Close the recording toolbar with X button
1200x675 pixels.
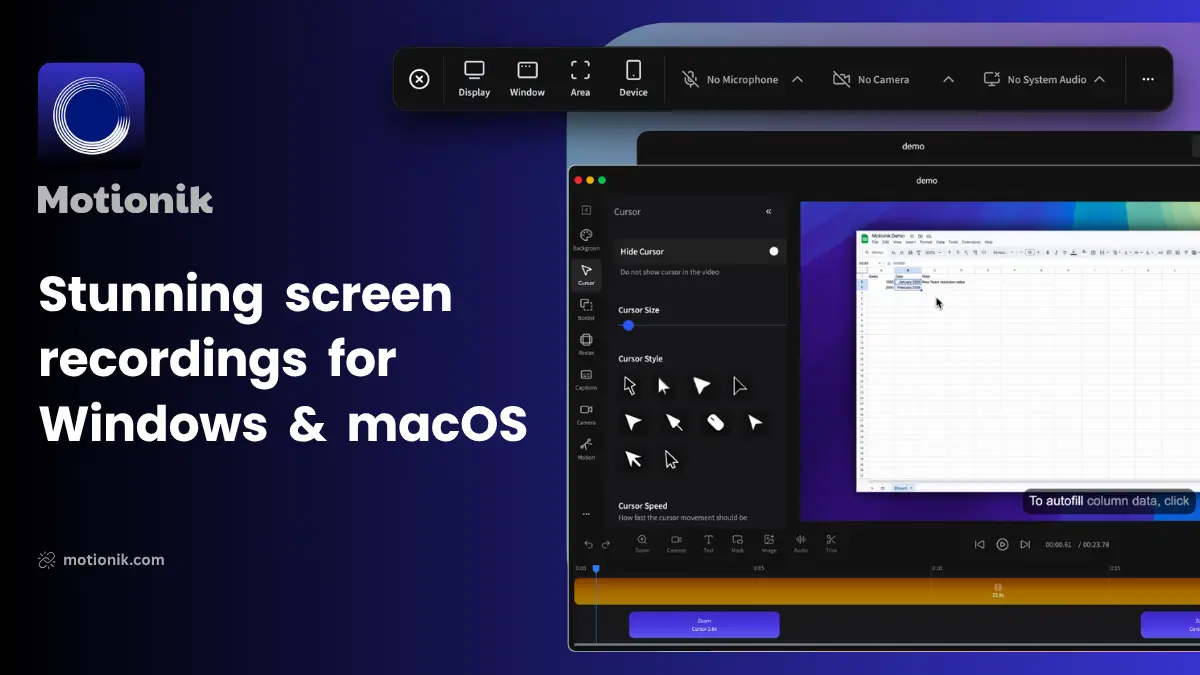tap(420, 79)
